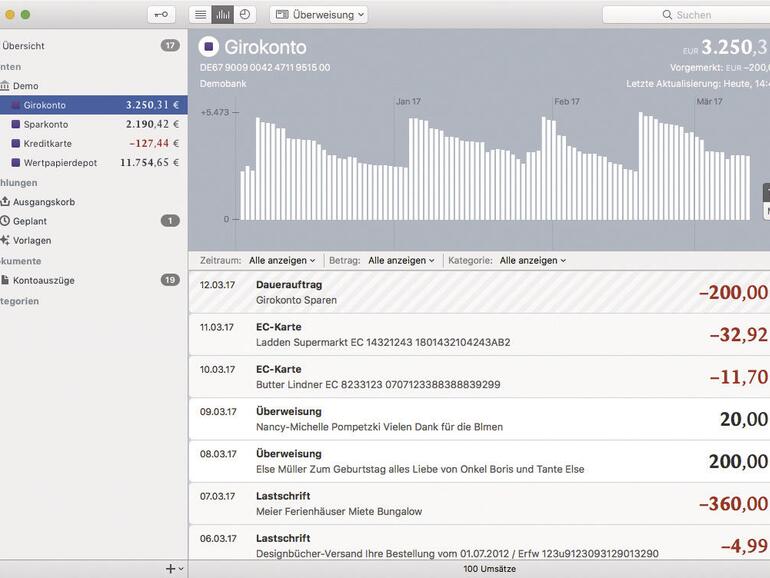Click the Girokonto header account icon

click(209, 47)
